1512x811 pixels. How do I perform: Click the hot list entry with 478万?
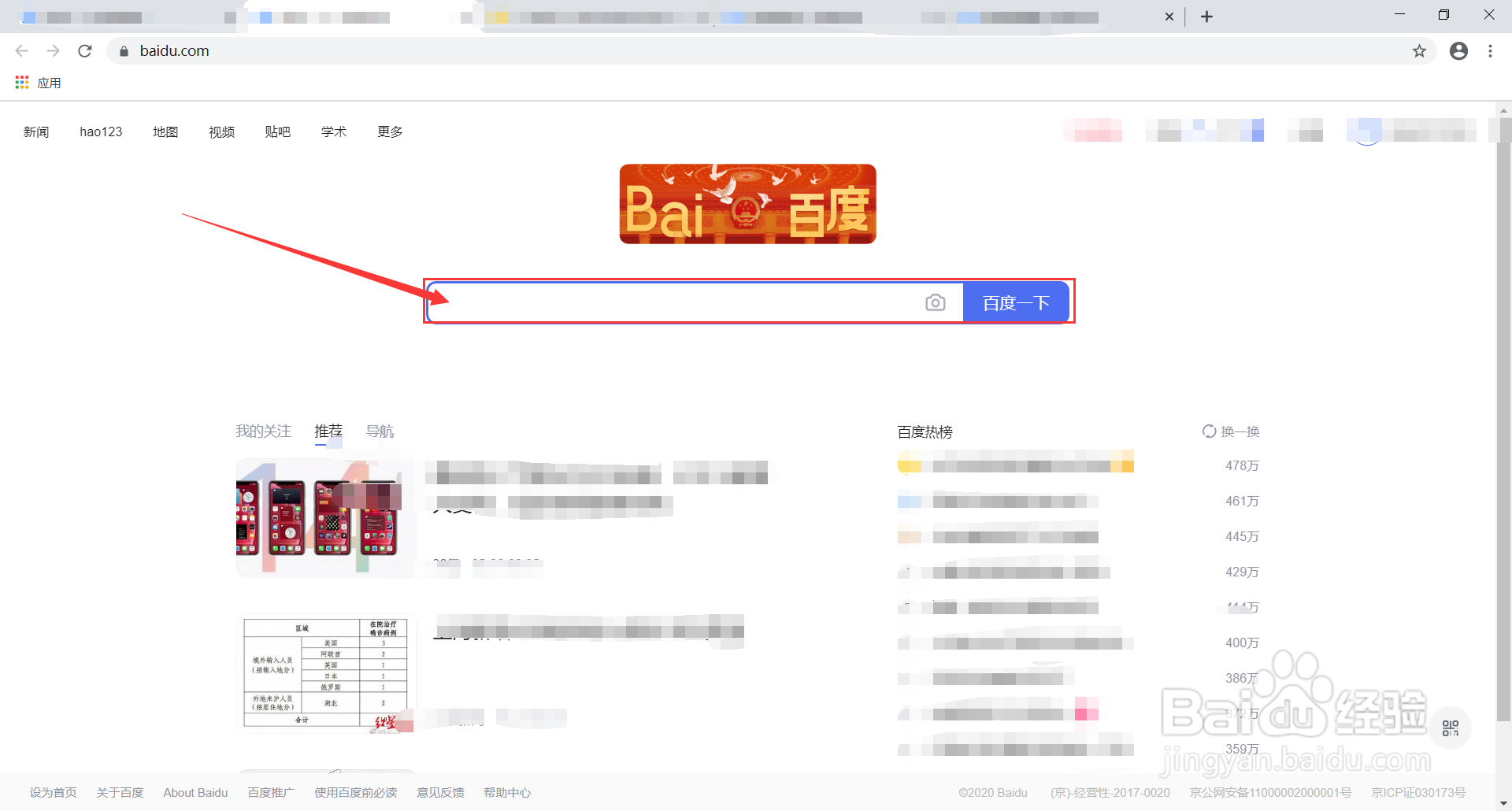coord(1078,465)
